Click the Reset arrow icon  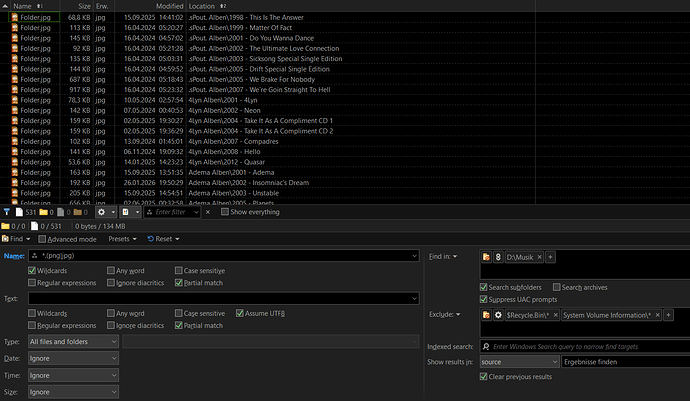pos(161,239)
